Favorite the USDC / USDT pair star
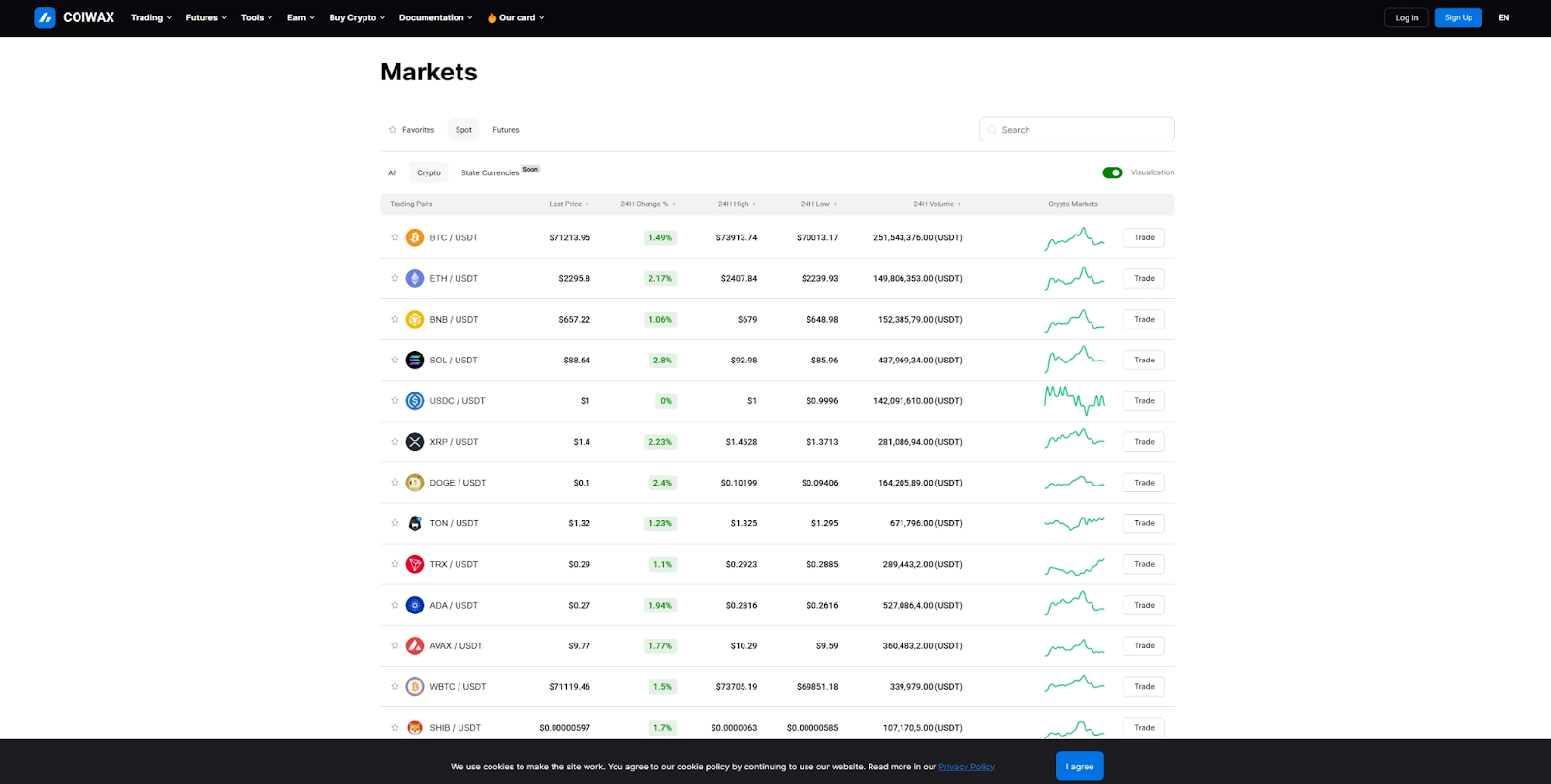 395,400
